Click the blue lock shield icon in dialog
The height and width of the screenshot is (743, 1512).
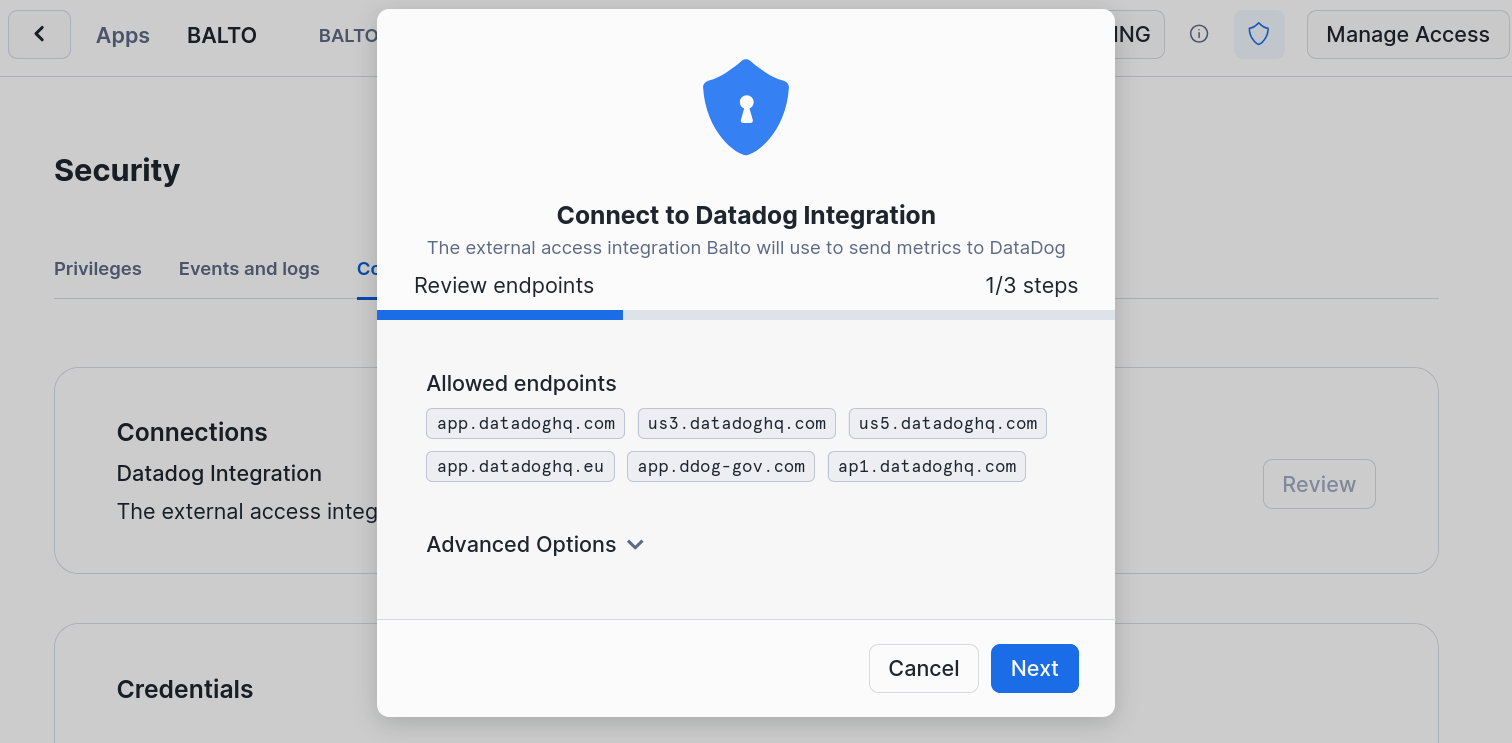pos(746,107)
